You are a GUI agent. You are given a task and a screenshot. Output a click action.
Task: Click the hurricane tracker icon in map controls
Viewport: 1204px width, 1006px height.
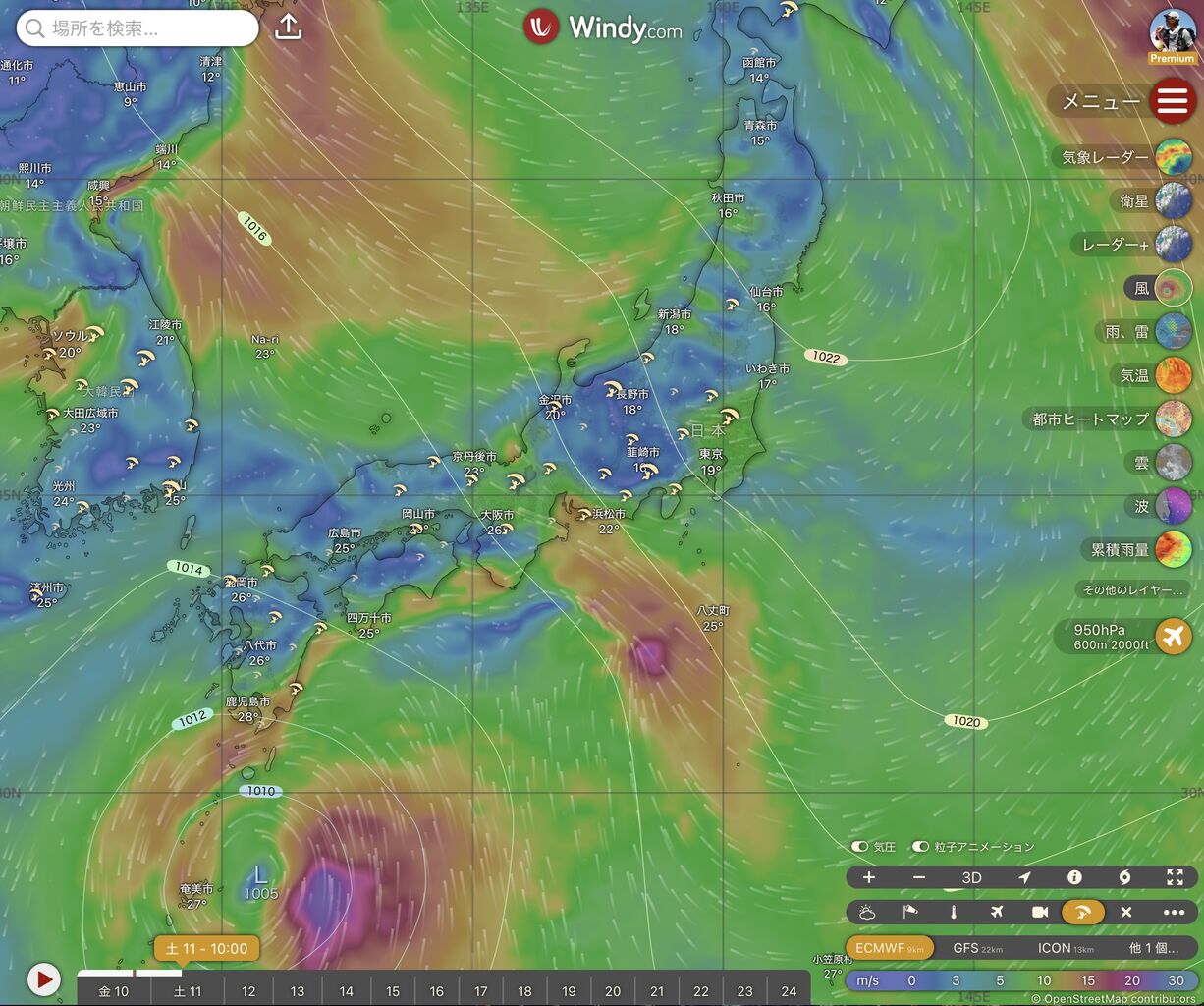coord(1126,877)
